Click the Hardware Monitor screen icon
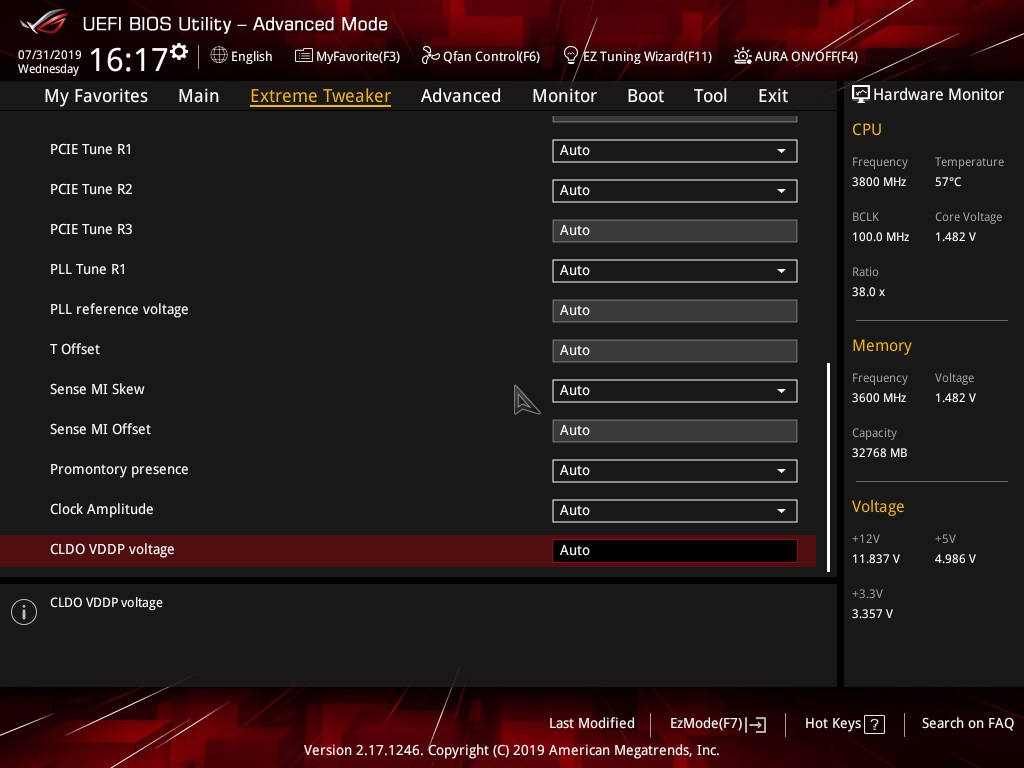1024x768 pixels. pyautogui.click(x=861, y=95)
